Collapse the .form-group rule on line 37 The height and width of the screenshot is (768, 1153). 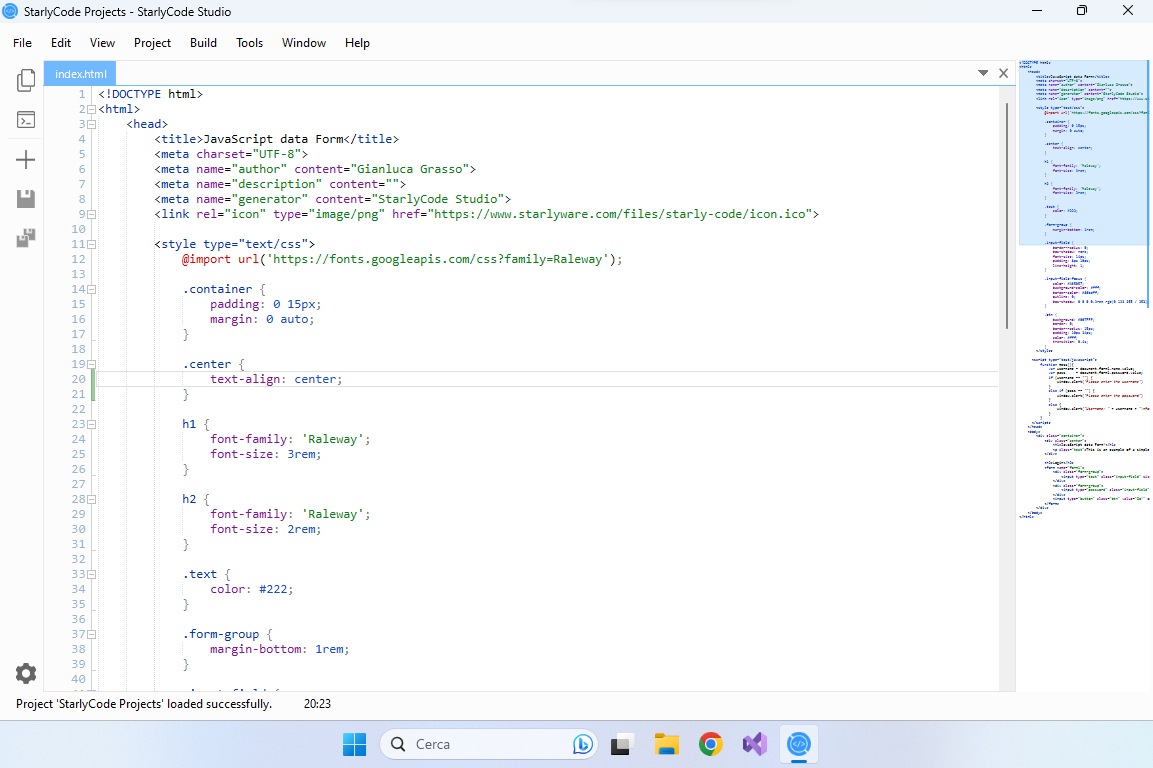coord(92,634)
